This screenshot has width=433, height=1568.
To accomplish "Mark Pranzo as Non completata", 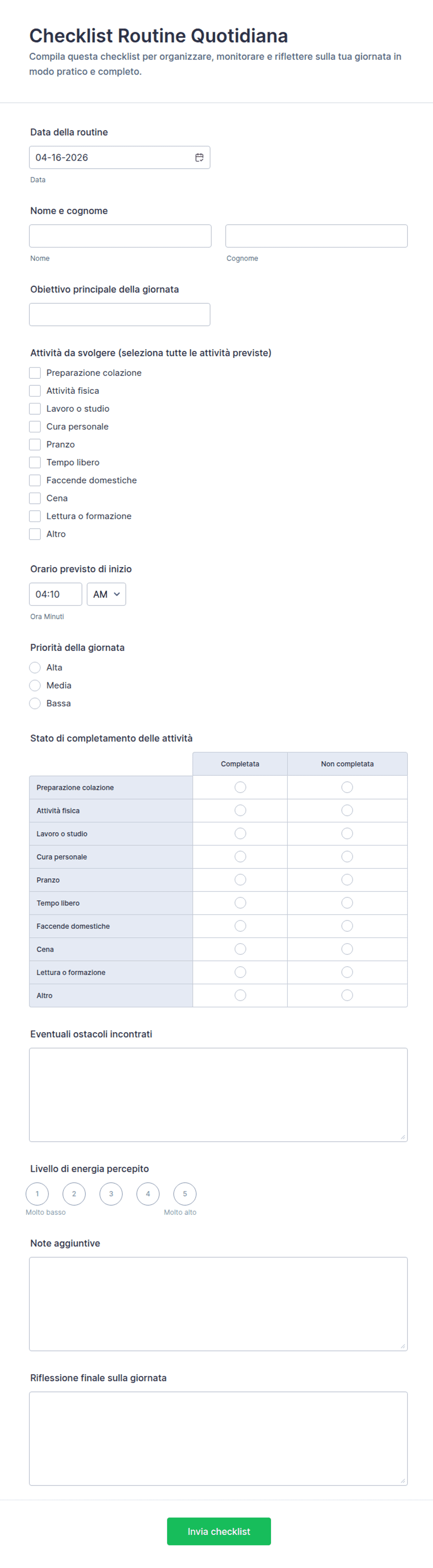I will pyautogui.click(x=347, y=880).
